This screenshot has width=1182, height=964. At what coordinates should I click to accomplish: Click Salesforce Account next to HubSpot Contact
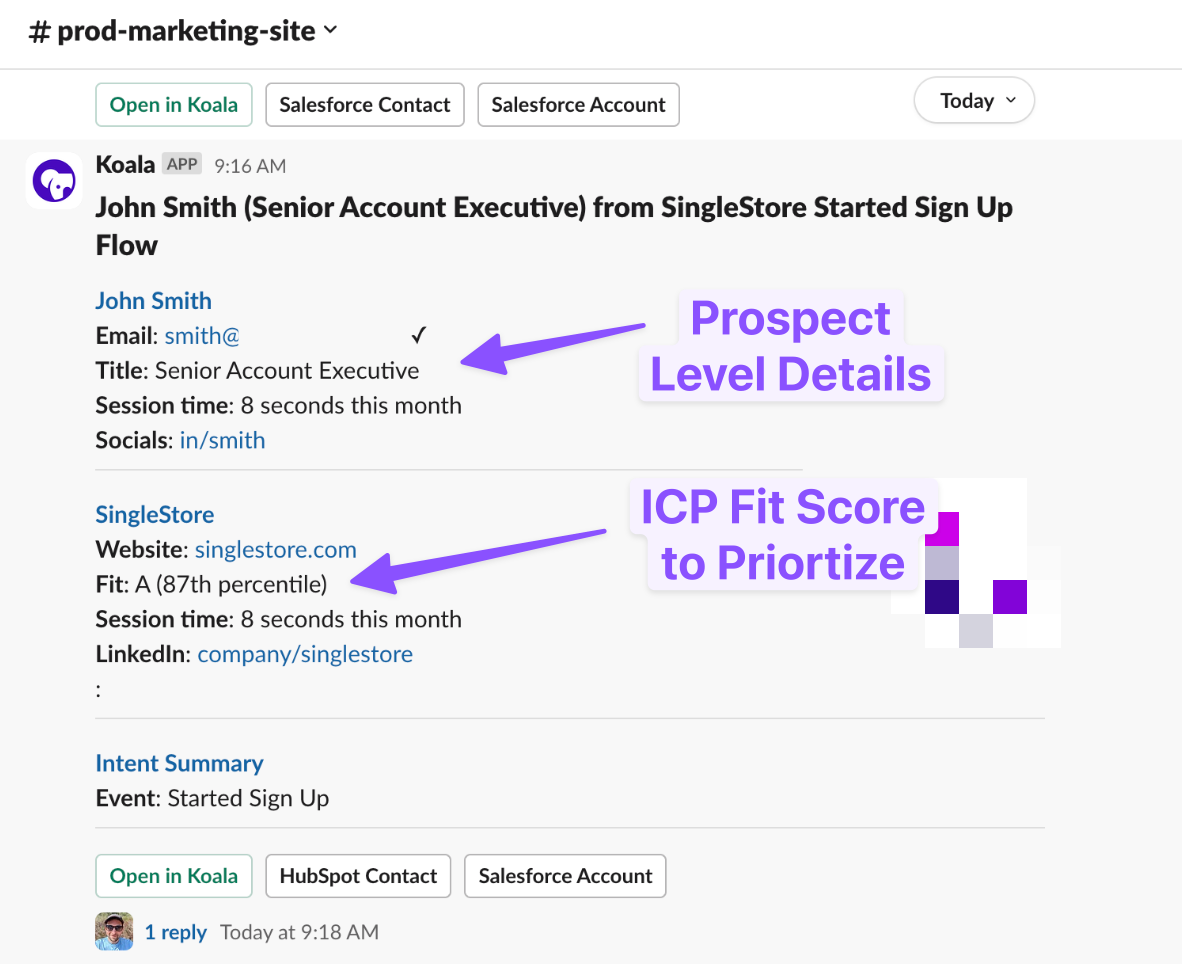565,876
